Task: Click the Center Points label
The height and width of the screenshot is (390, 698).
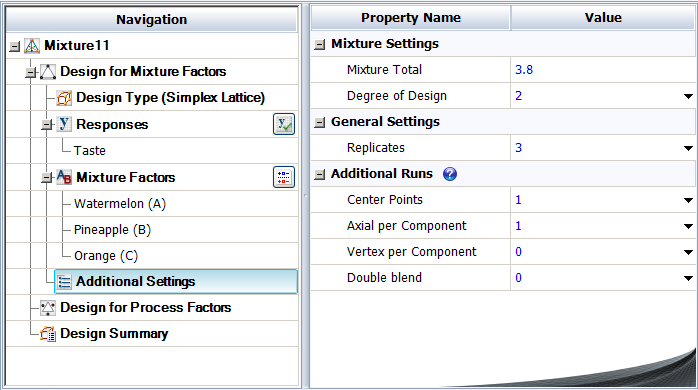Action: click(385, 200)
